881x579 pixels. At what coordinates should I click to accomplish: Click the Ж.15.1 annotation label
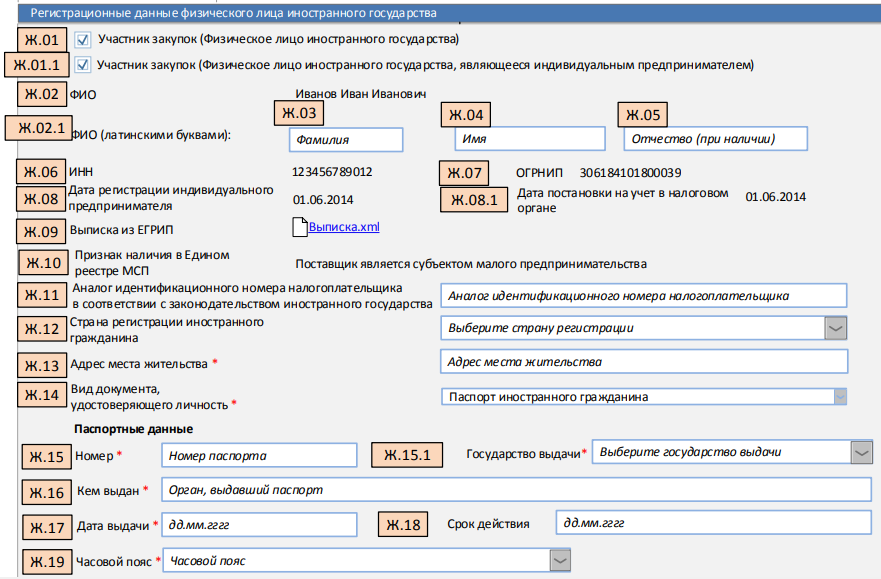coord(405,455)
